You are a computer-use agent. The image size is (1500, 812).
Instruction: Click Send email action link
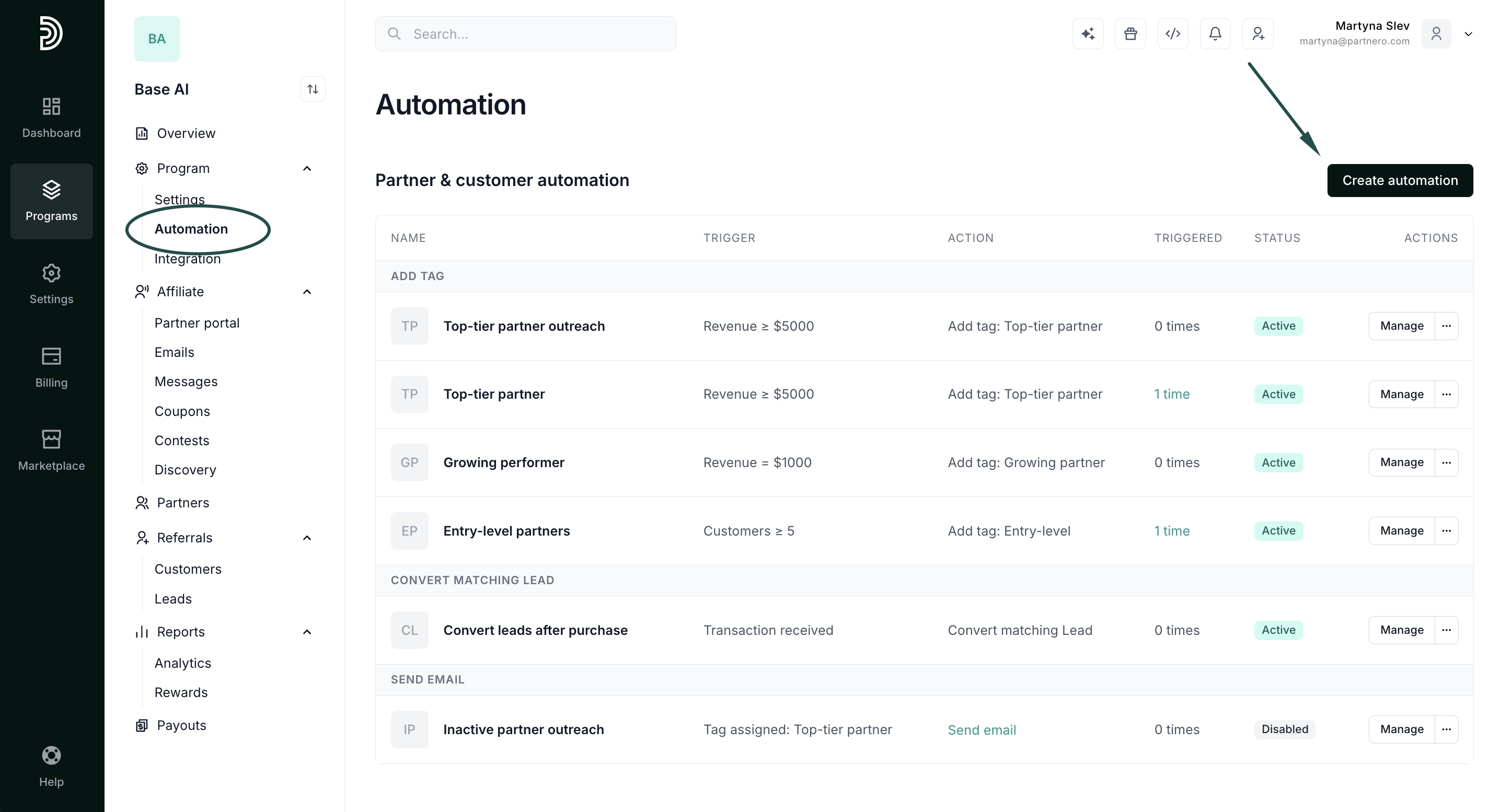982,730
